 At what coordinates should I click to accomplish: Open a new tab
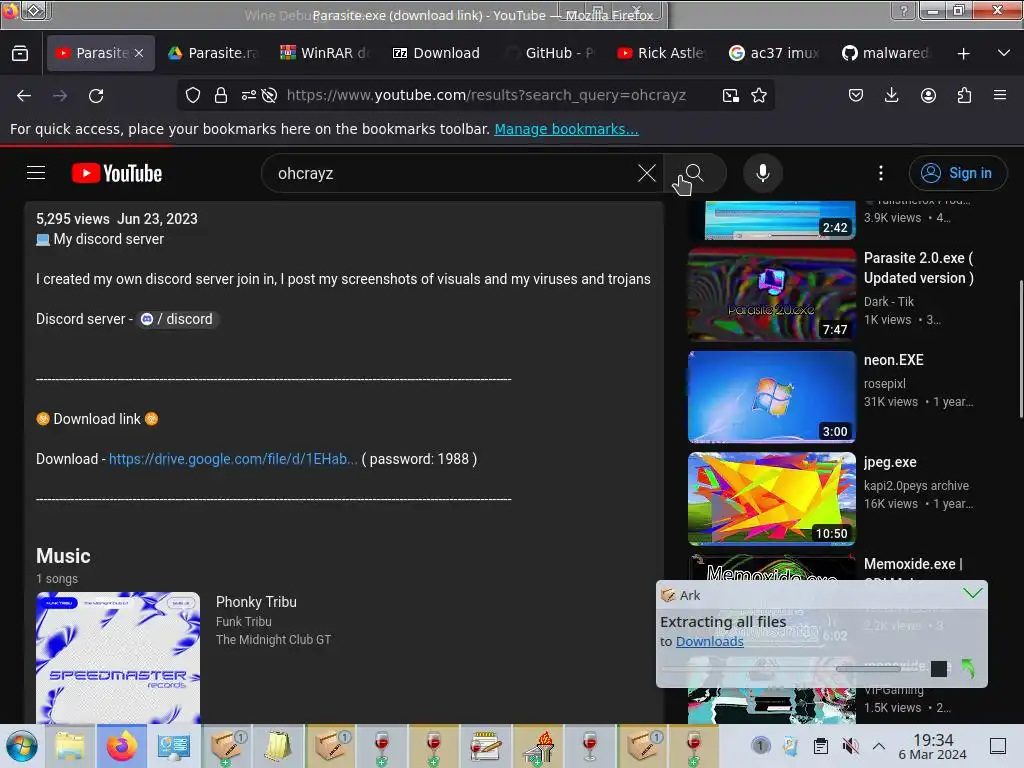963,53
